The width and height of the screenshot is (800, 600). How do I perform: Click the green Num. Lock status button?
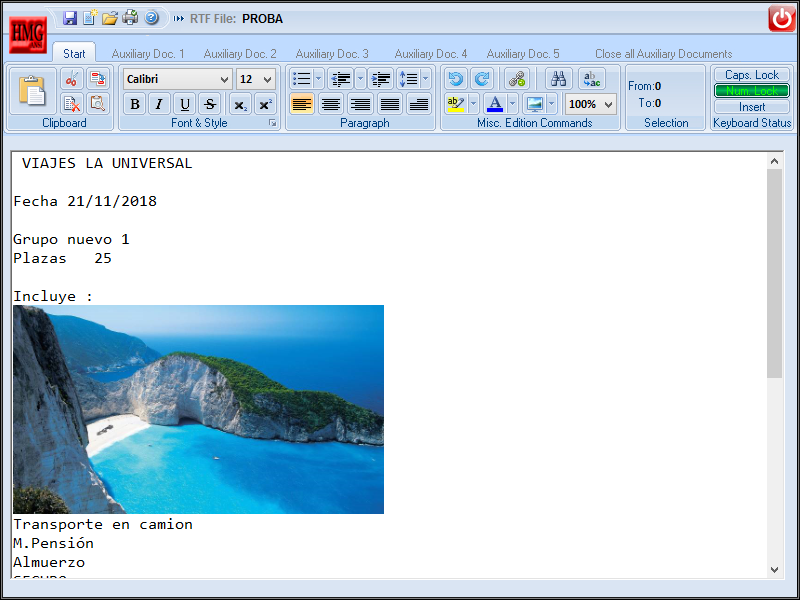(752, 91)
